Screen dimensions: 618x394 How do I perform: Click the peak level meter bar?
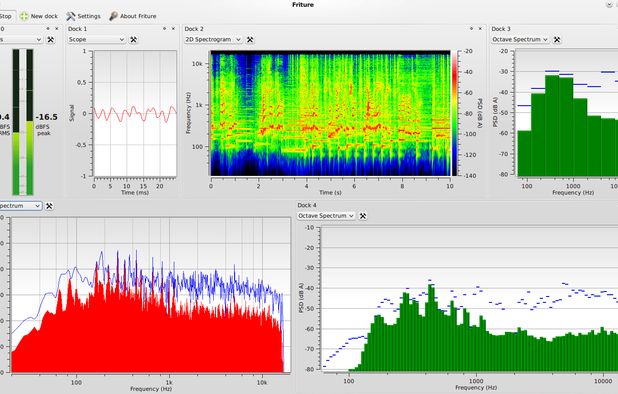(30, 122)
